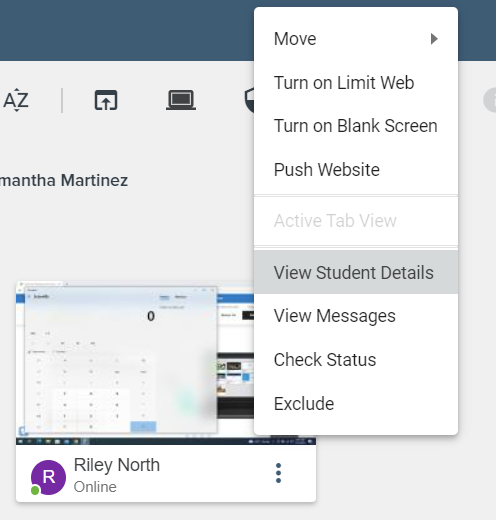Click the gray info icon at right edge
This screenshot has height=520, width=496.
tap(490, 100)
